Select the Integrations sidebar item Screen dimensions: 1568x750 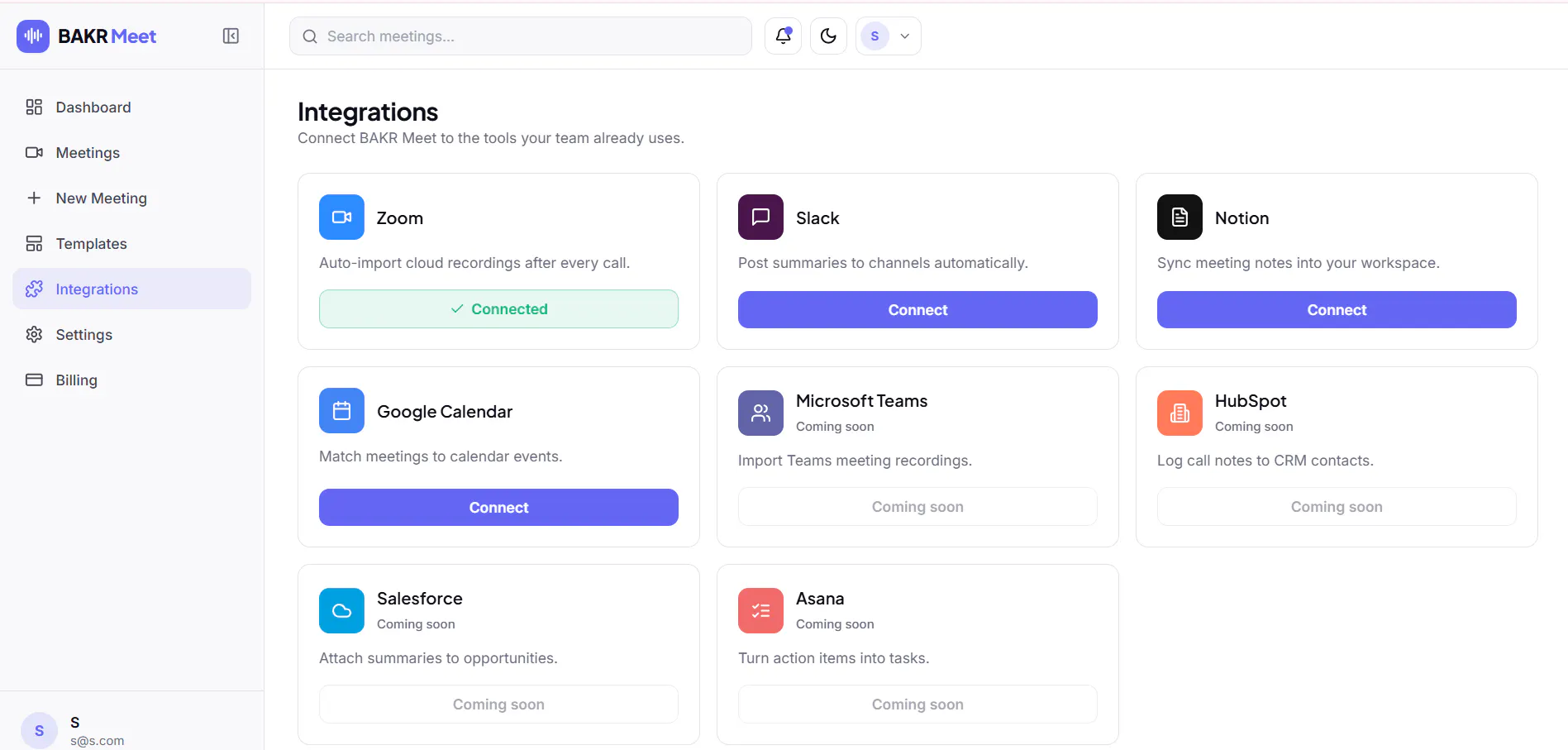click(132, 289)
